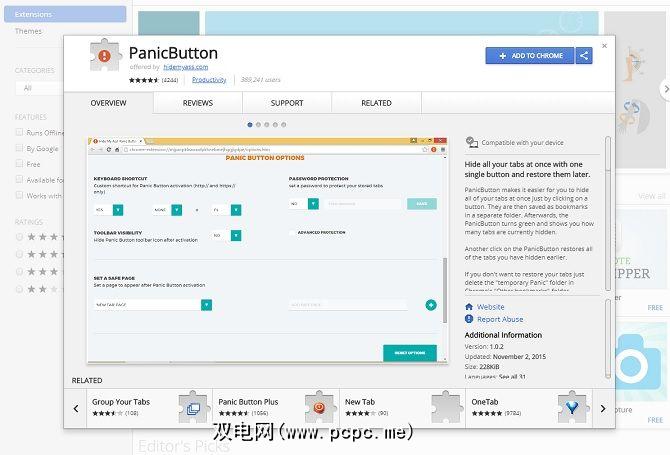The width and height of the screenshot is (670, 455).
Task: Click the reload icon in the screenshot browser
Action: tap(109, 150)
